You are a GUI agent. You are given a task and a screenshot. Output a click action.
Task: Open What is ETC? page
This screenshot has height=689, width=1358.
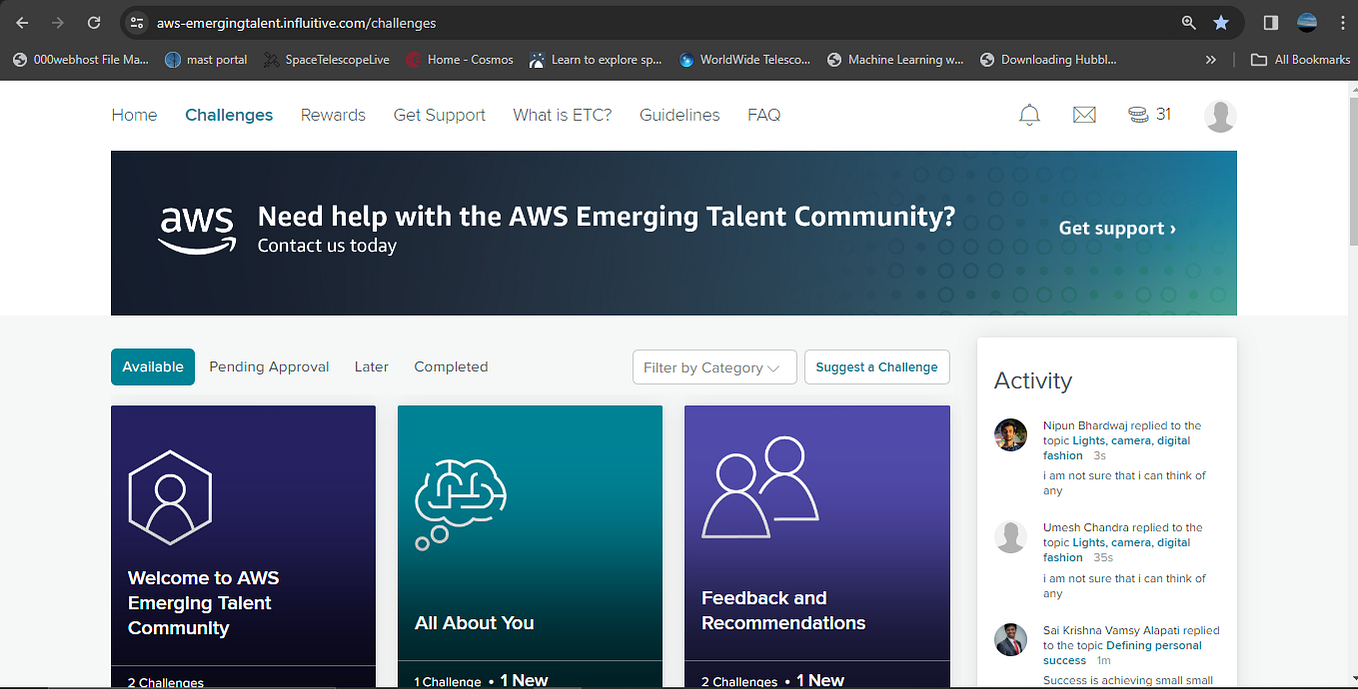tap(562, 115)
